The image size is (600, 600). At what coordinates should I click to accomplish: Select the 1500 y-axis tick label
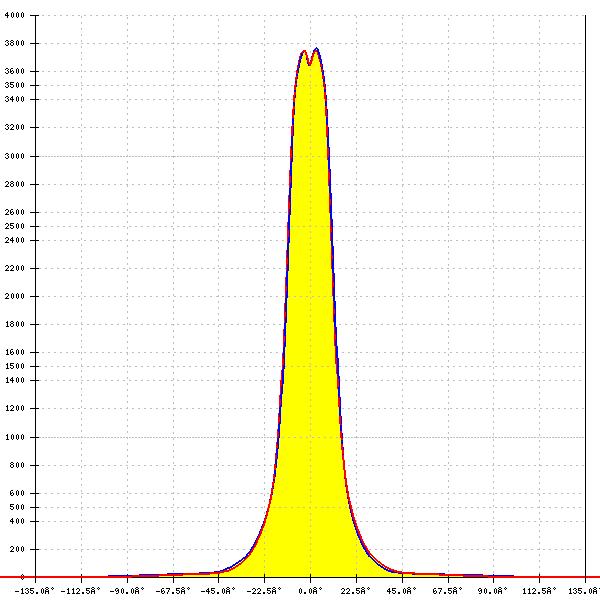[x=15, y=366]
